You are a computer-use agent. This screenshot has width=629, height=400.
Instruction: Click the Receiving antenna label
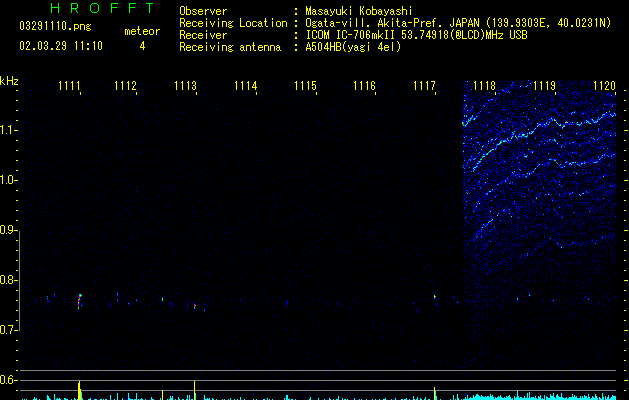pyautogui.click(x=230, y=47)
